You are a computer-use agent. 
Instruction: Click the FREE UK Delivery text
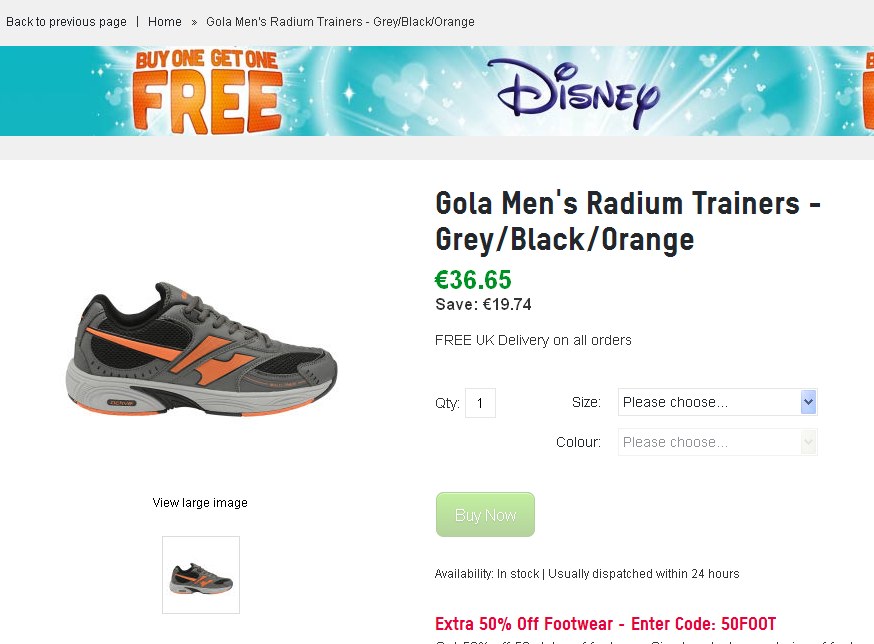[533, 340]
